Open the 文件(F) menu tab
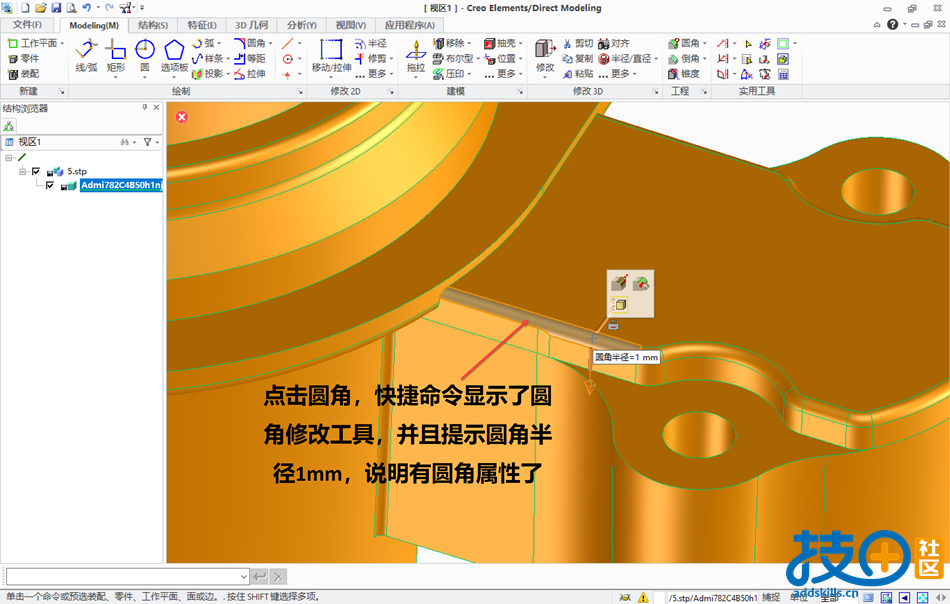 27,25
